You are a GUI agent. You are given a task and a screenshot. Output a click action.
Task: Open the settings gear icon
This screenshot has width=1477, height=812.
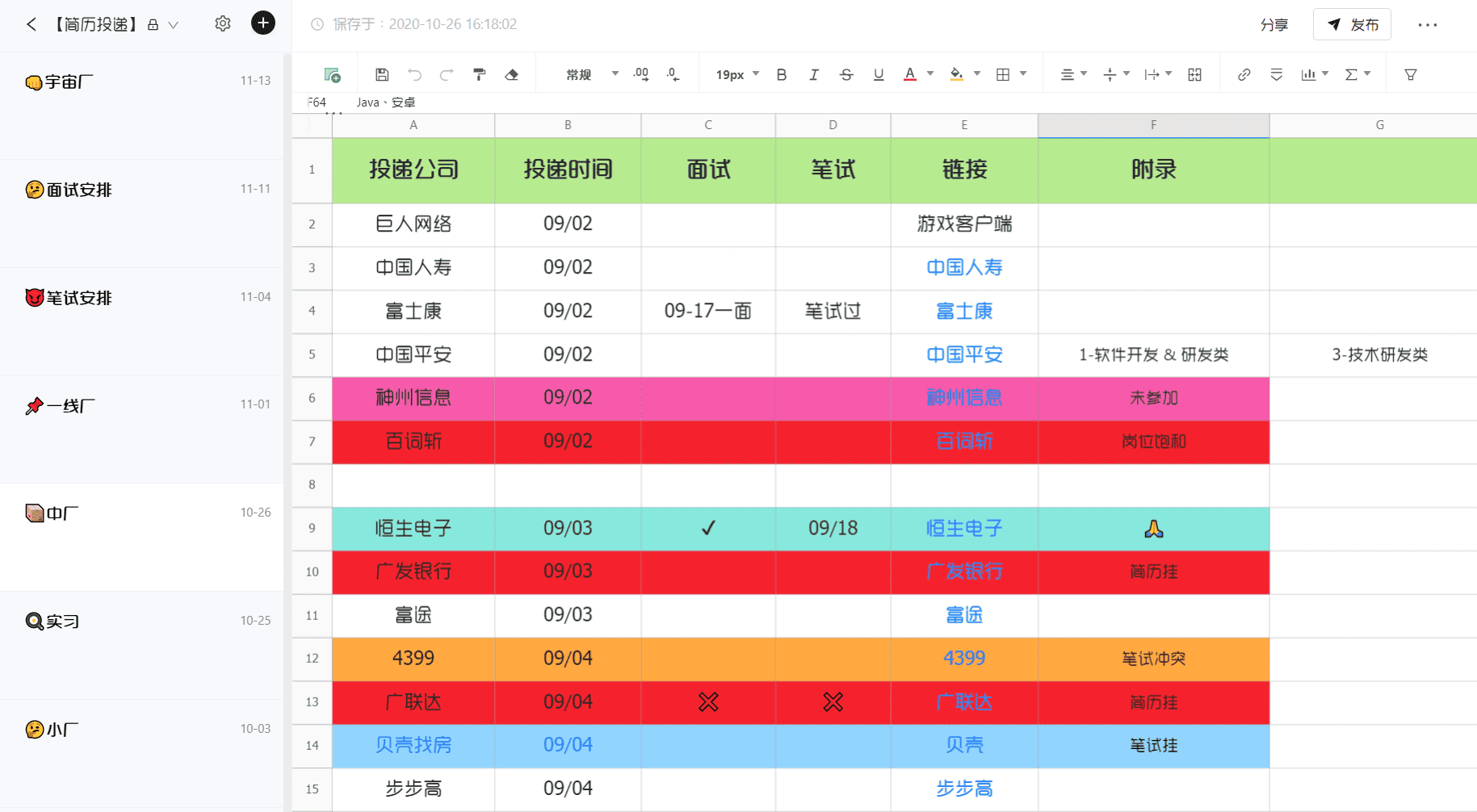click(223, 23)
